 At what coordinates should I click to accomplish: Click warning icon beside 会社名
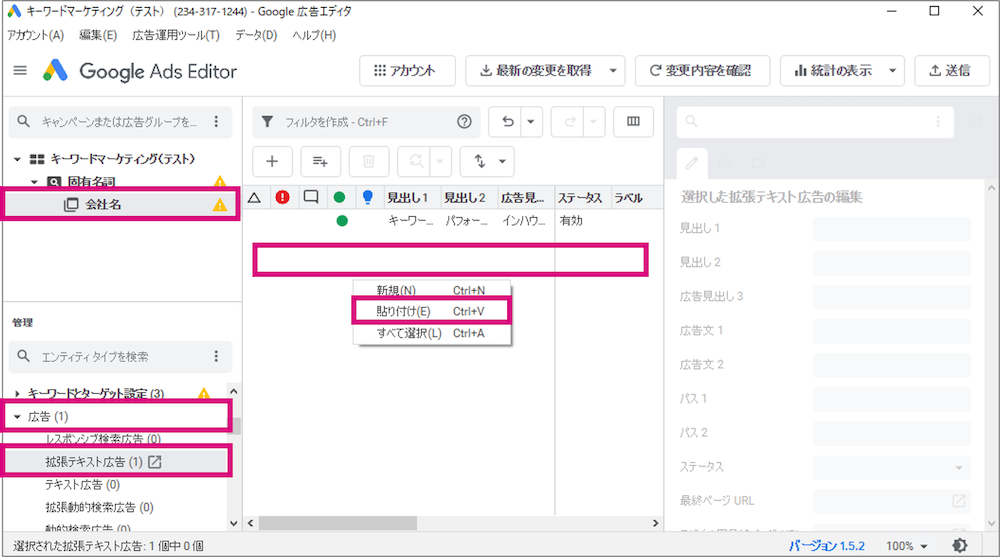pyautogui.click(x=220, y=205)
